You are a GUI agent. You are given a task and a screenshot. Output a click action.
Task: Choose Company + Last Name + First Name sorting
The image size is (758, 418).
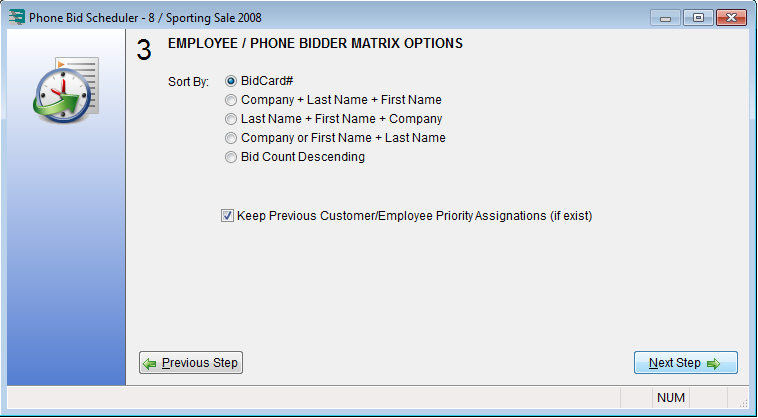(x=231, y=100)
